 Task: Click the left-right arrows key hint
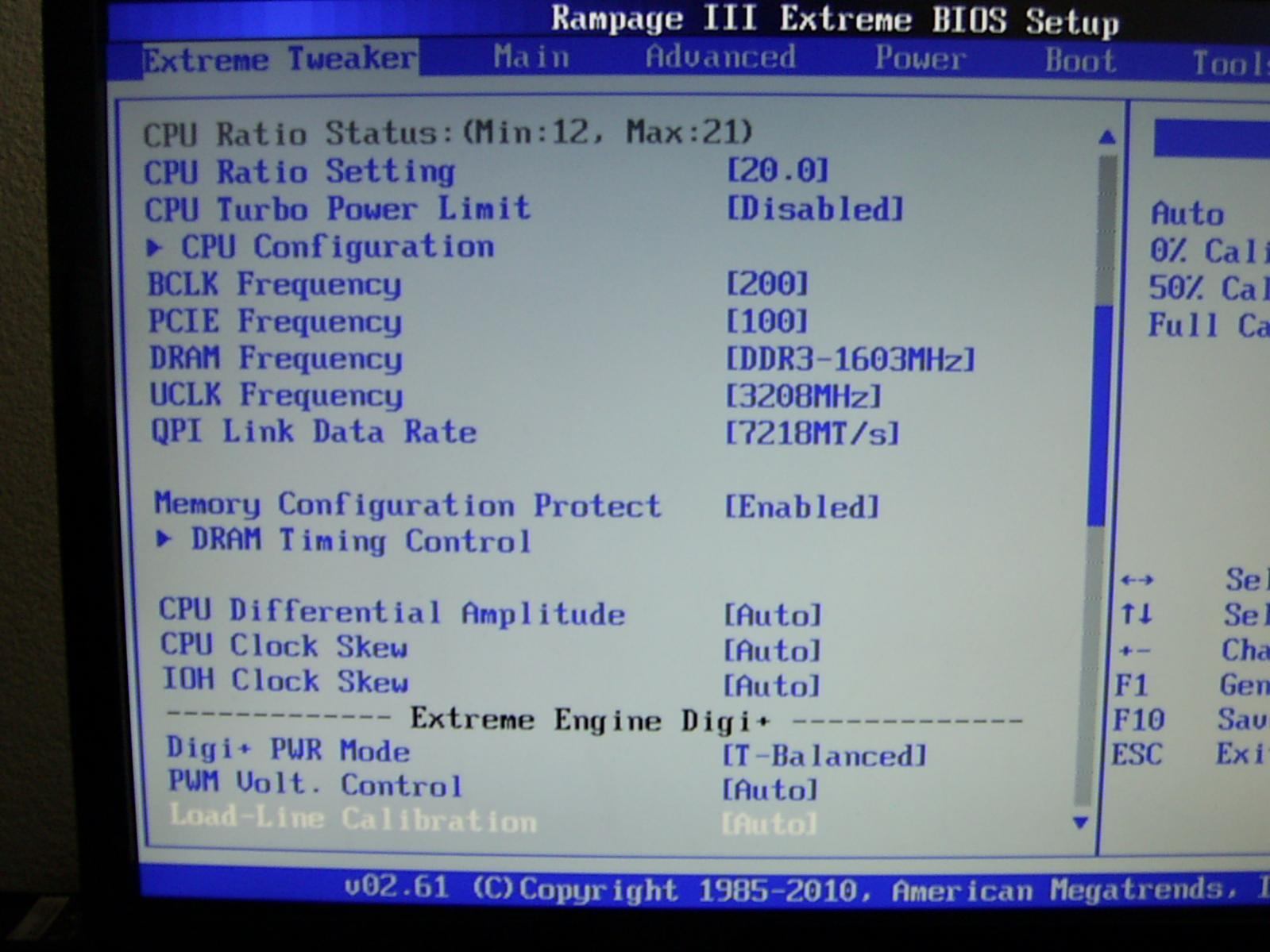click(1137, 580)
